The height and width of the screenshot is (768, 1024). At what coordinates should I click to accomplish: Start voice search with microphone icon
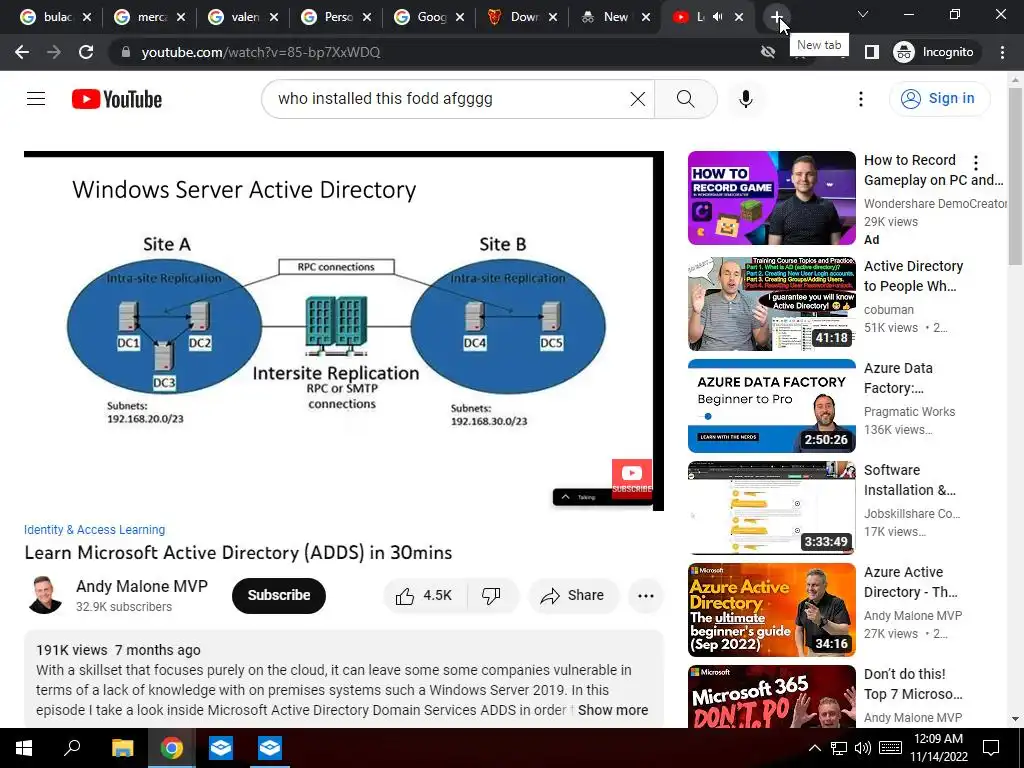click(x=746, y=99)
